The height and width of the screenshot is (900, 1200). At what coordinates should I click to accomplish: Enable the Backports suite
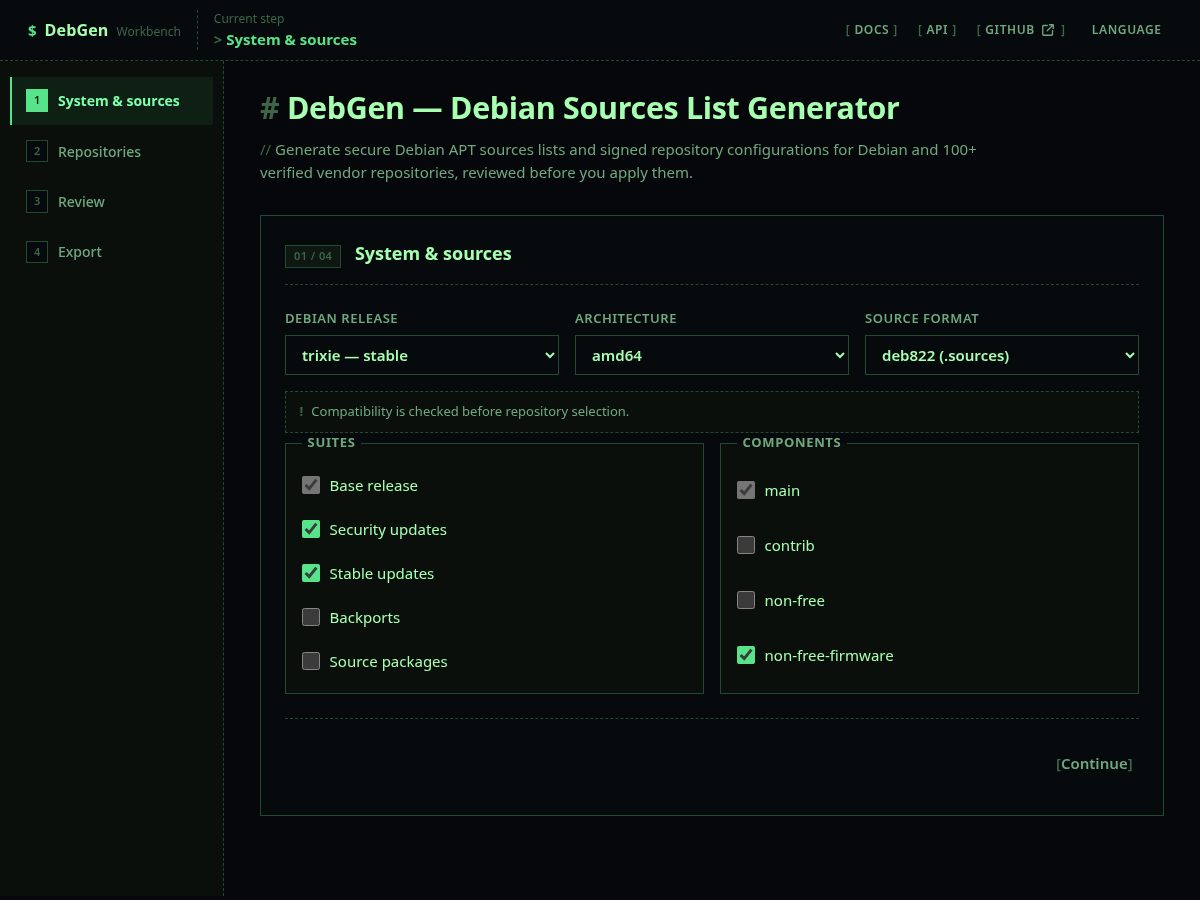pyautogui.click(x=311, y=617)
